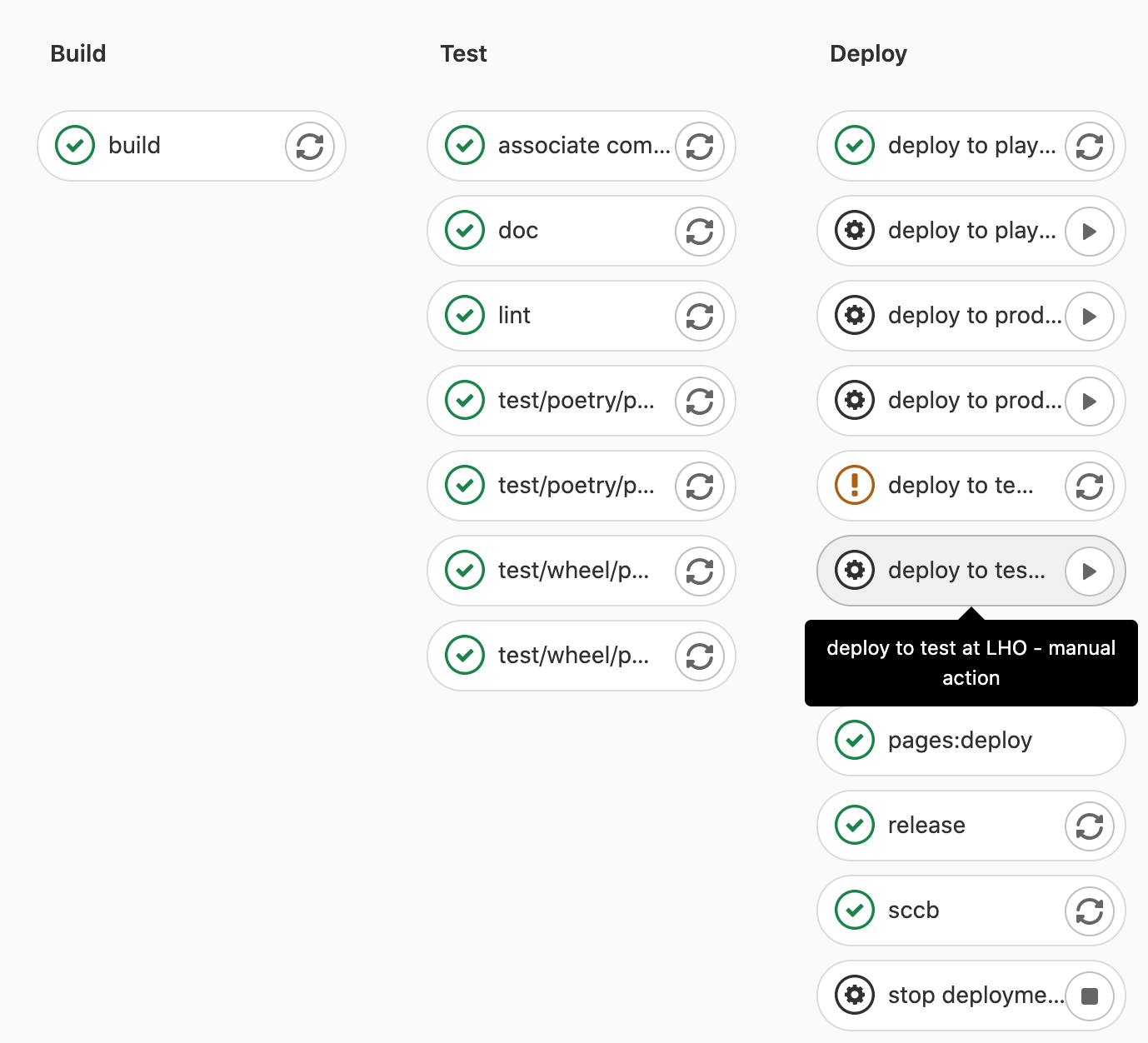Run the manual deploy to play... job
The height and width of the screenshot is (1043, 1148).
[x=1090, y=232]
